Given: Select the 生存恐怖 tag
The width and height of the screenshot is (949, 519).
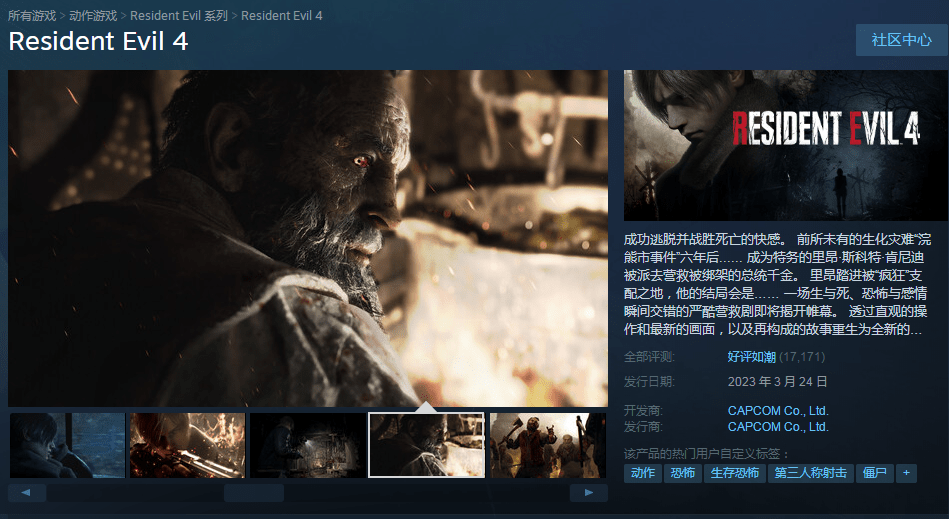Looking at the screenshot, I should click(x=735, y=473).
